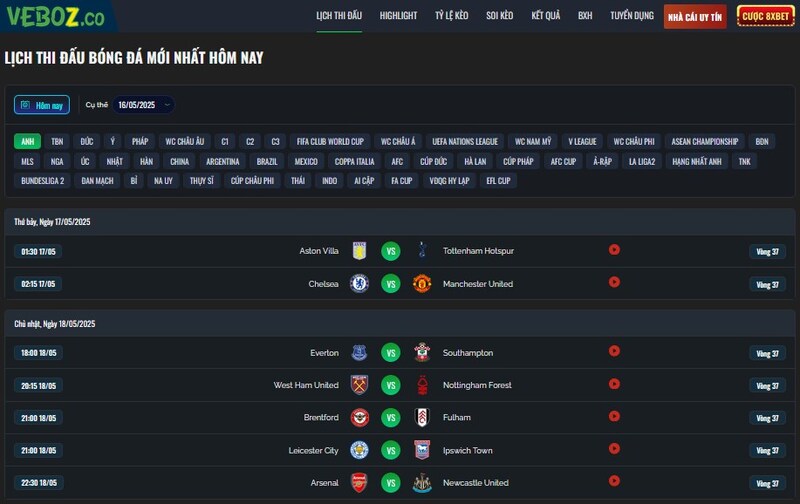Open the Tỷ lệ kèo menu
Screen dimensions: 800x504
(452, 16)
